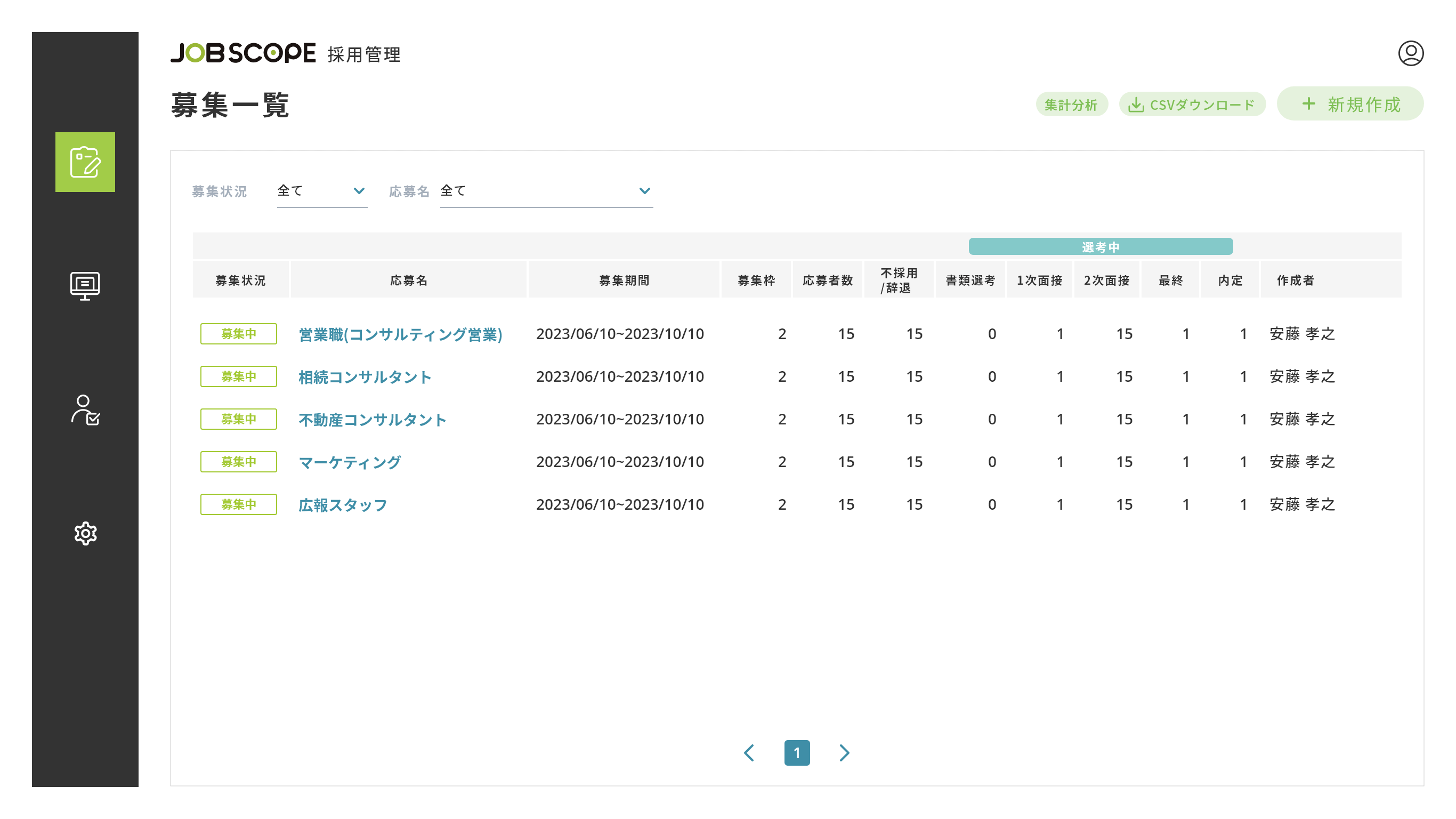Open the applicant check sidebar icon
1456x819 pixels.
click(x=85, y=409)
